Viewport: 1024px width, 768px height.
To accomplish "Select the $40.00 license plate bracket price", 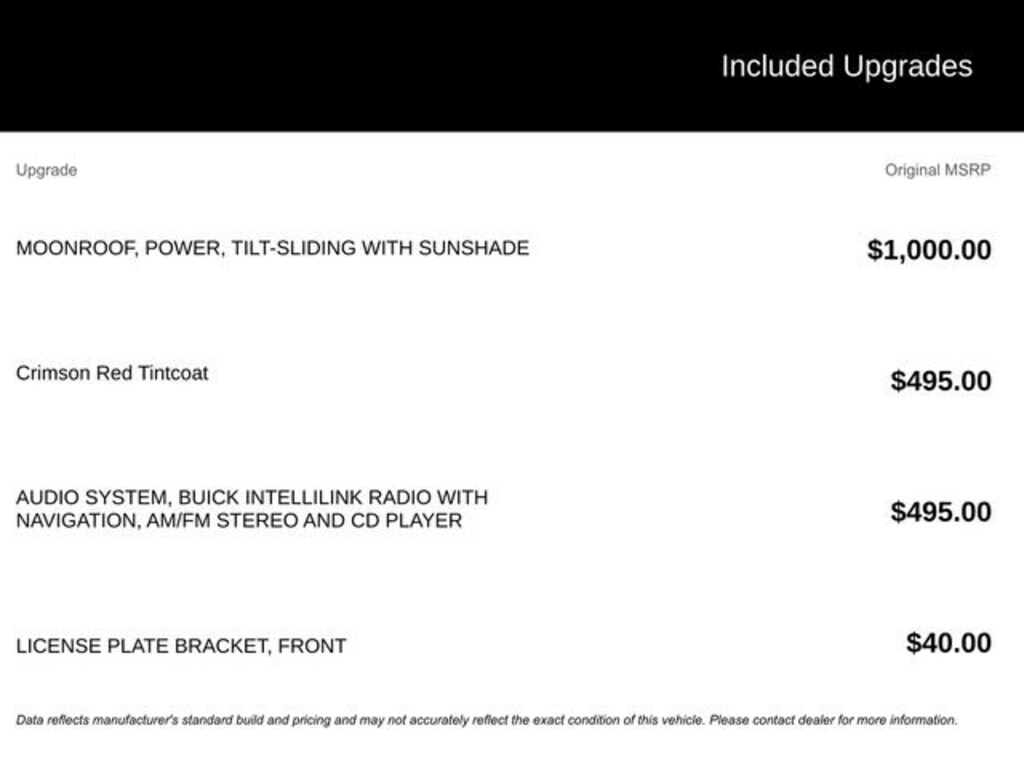I will pos(949,643).
